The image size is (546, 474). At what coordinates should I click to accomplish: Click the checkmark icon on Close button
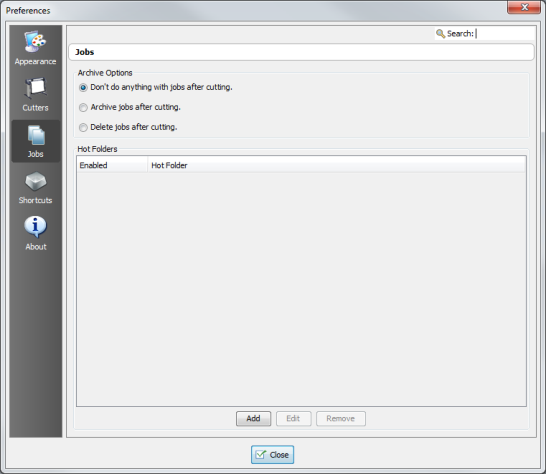261,454
